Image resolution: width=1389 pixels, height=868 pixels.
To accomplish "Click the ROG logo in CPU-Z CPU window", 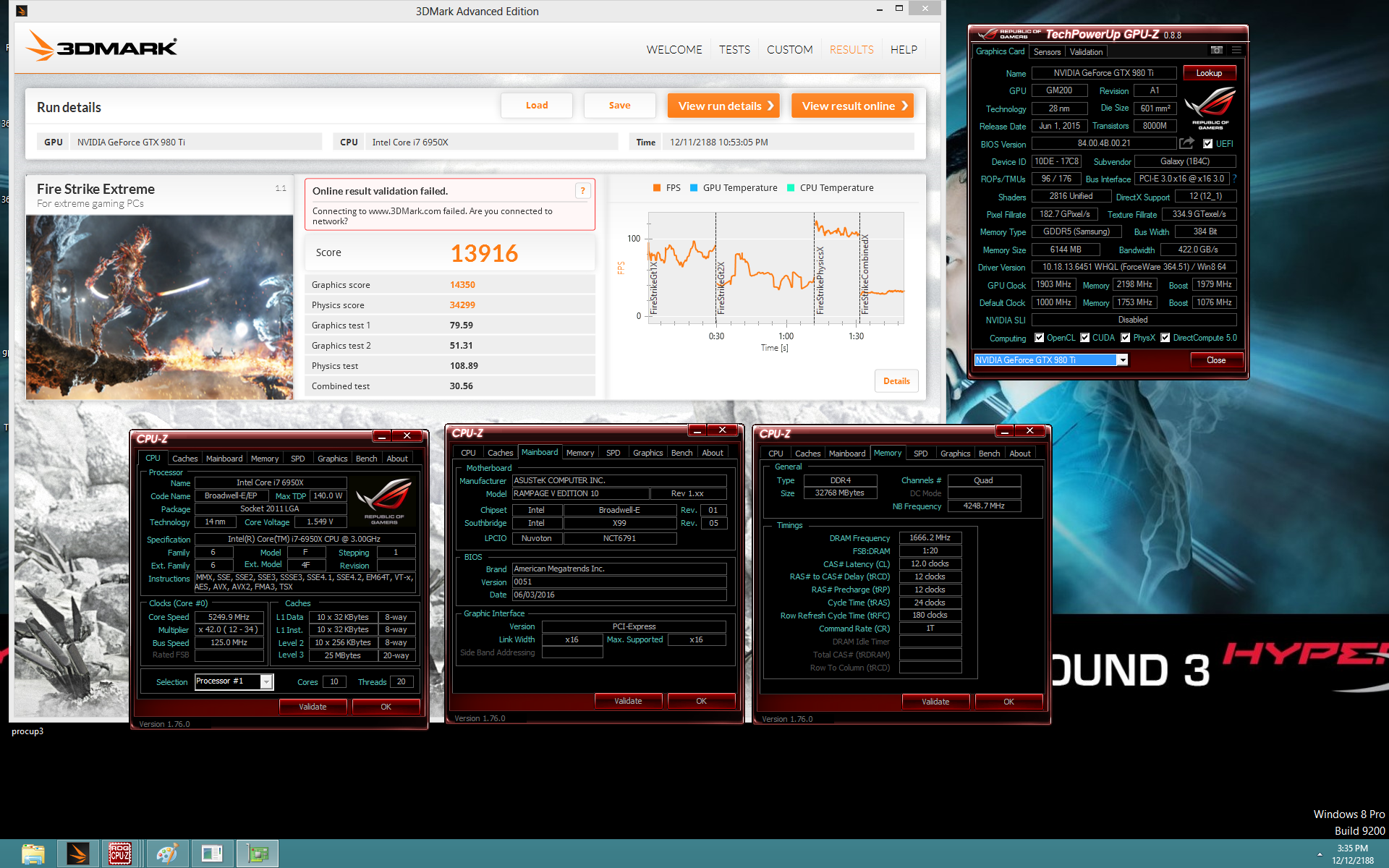I will click(x=383, y=501).
